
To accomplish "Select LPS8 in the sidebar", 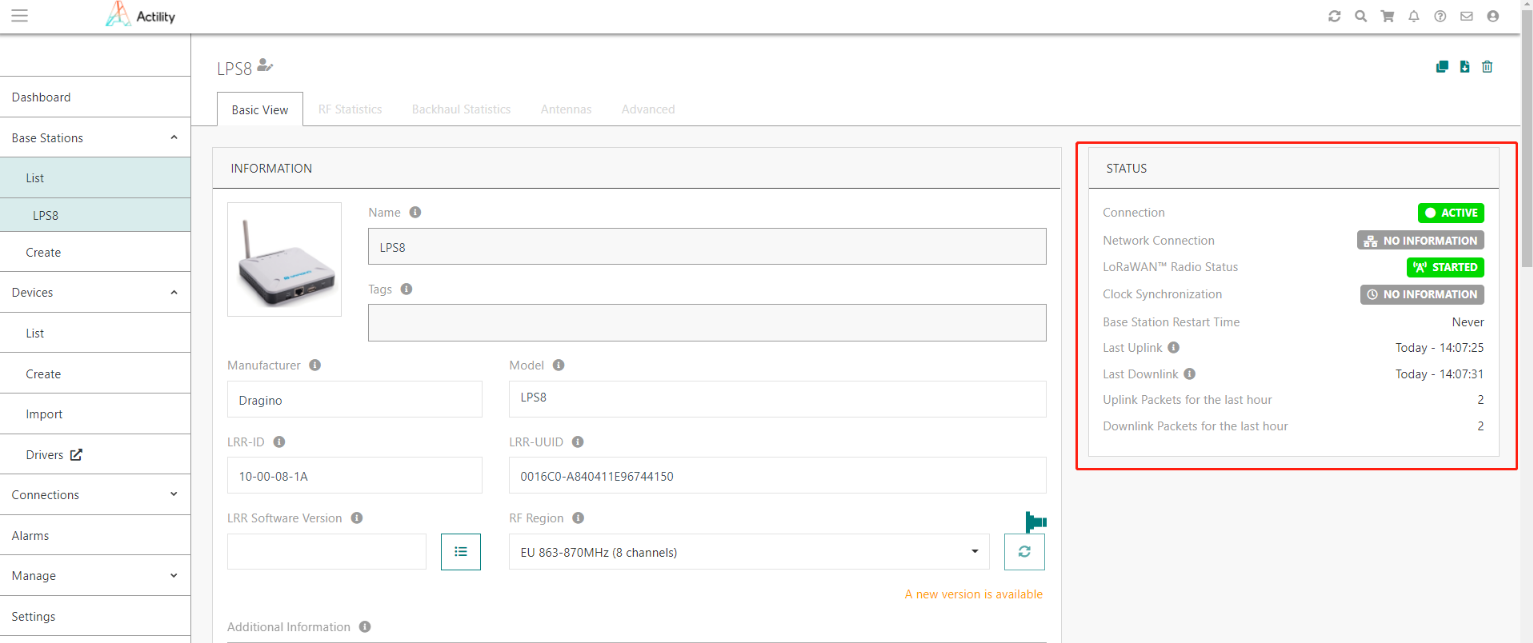I will (x=95, y=215).
